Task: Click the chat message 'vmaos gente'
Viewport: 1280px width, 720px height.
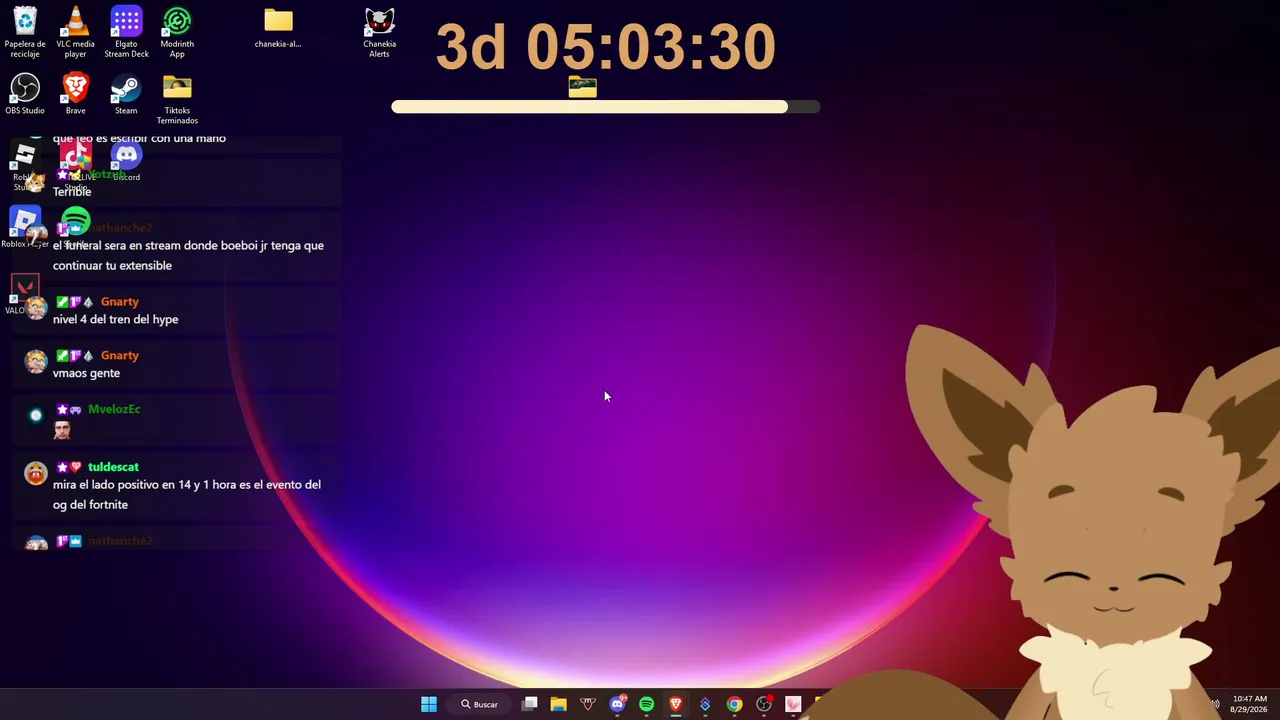Action: click(x=86, y=373)
